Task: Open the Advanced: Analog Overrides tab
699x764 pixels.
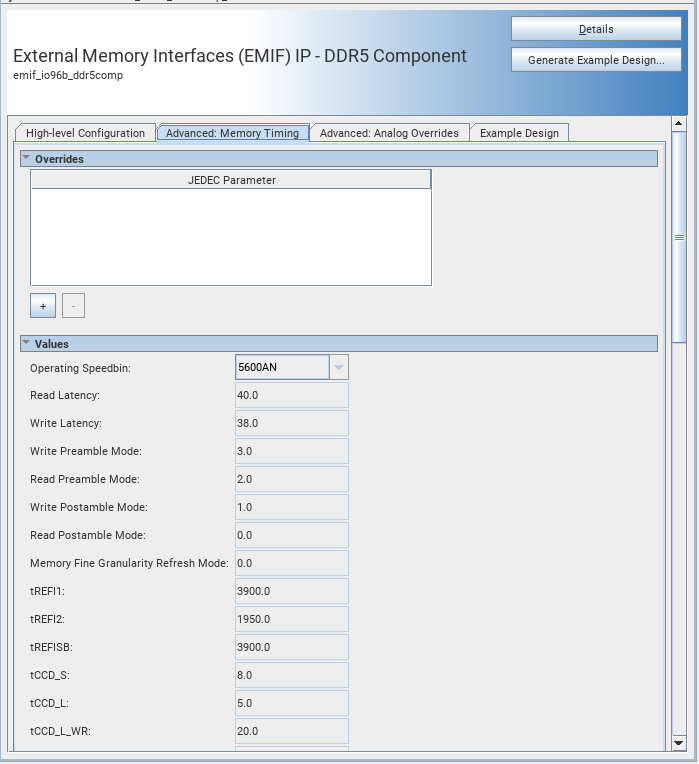Action: click(389, 133)
